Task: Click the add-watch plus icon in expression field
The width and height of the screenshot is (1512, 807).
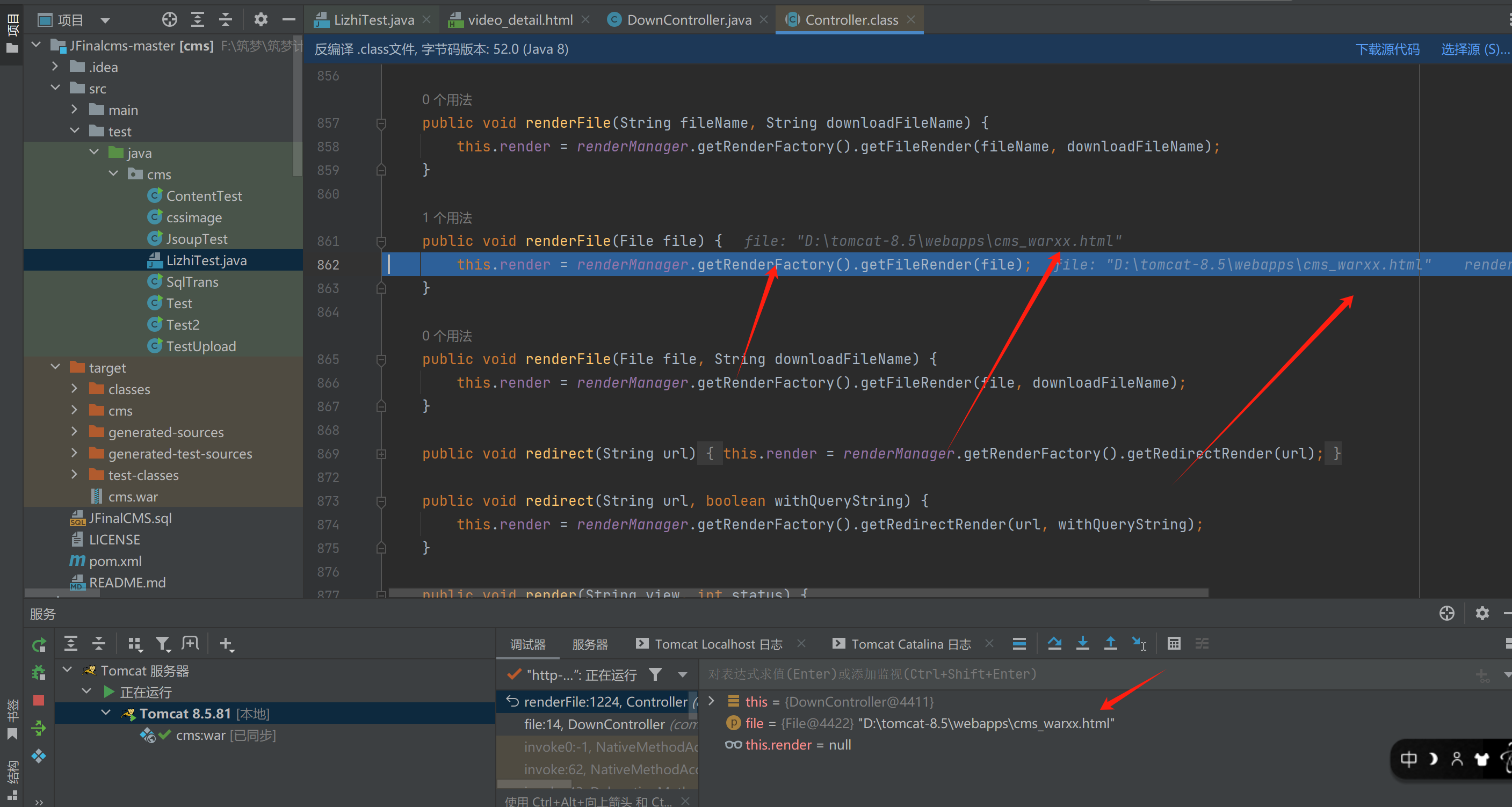Action: [x=1482, y=675]
